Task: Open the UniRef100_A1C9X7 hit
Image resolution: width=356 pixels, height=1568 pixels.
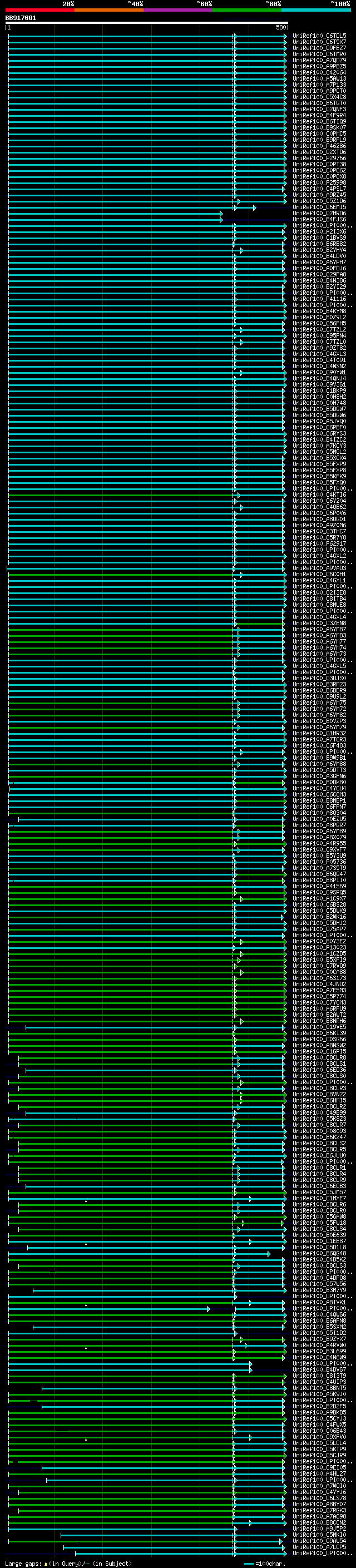Action: (319, 898)
